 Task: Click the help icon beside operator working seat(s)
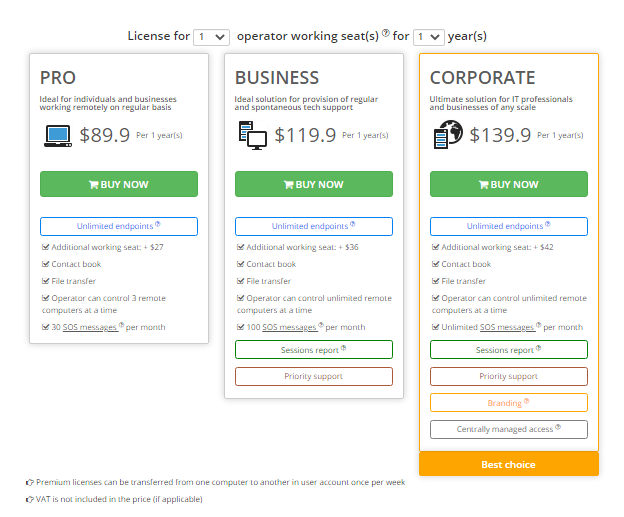[x=385, y=33]
